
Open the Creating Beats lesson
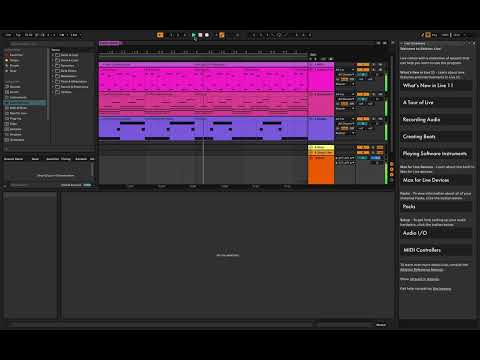(436, 137)
